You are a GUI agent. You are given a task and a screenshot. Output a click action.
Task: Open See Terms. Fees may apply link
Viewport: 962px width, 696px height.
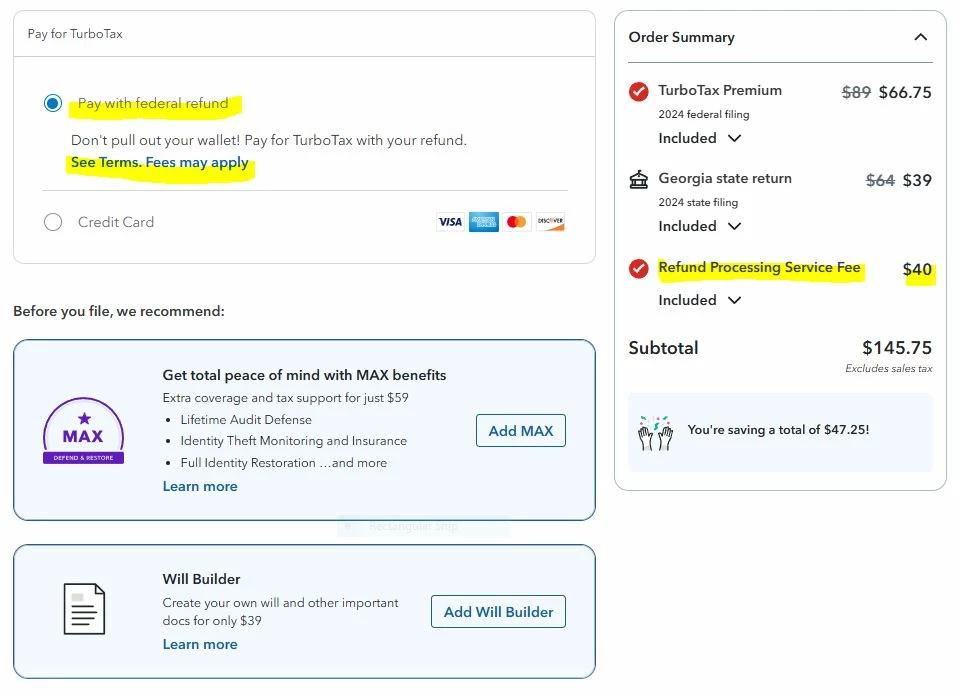point(160,163)
